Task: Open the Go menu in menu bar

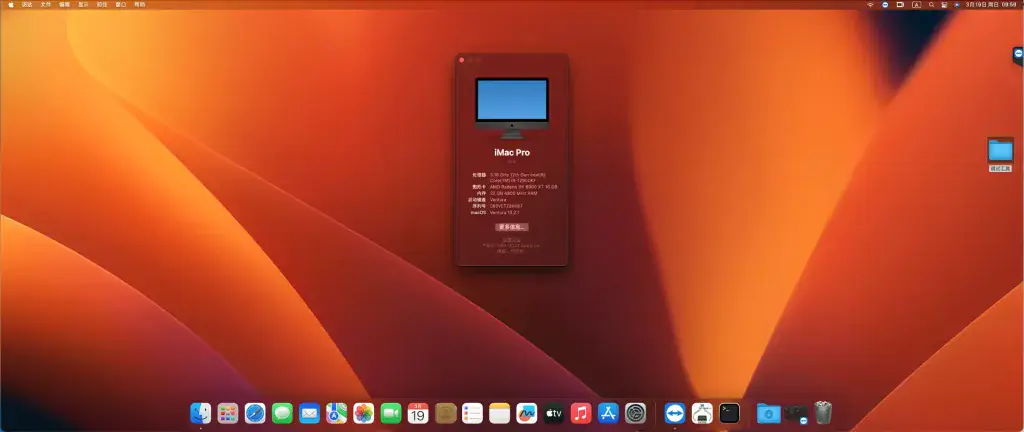Action: click(102, 5)
